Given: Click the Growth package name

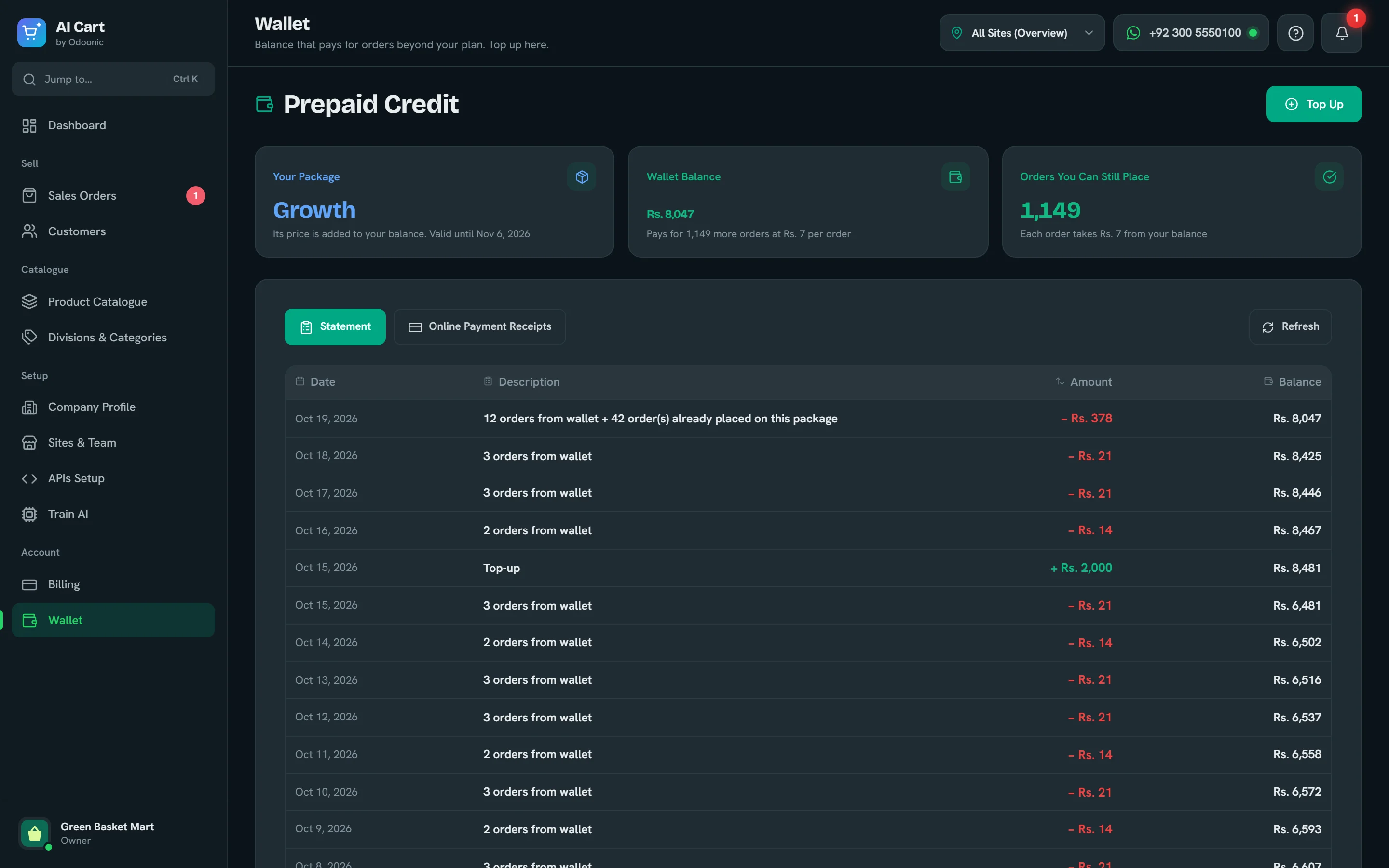Looking at the screenshot, I should 314,210.
